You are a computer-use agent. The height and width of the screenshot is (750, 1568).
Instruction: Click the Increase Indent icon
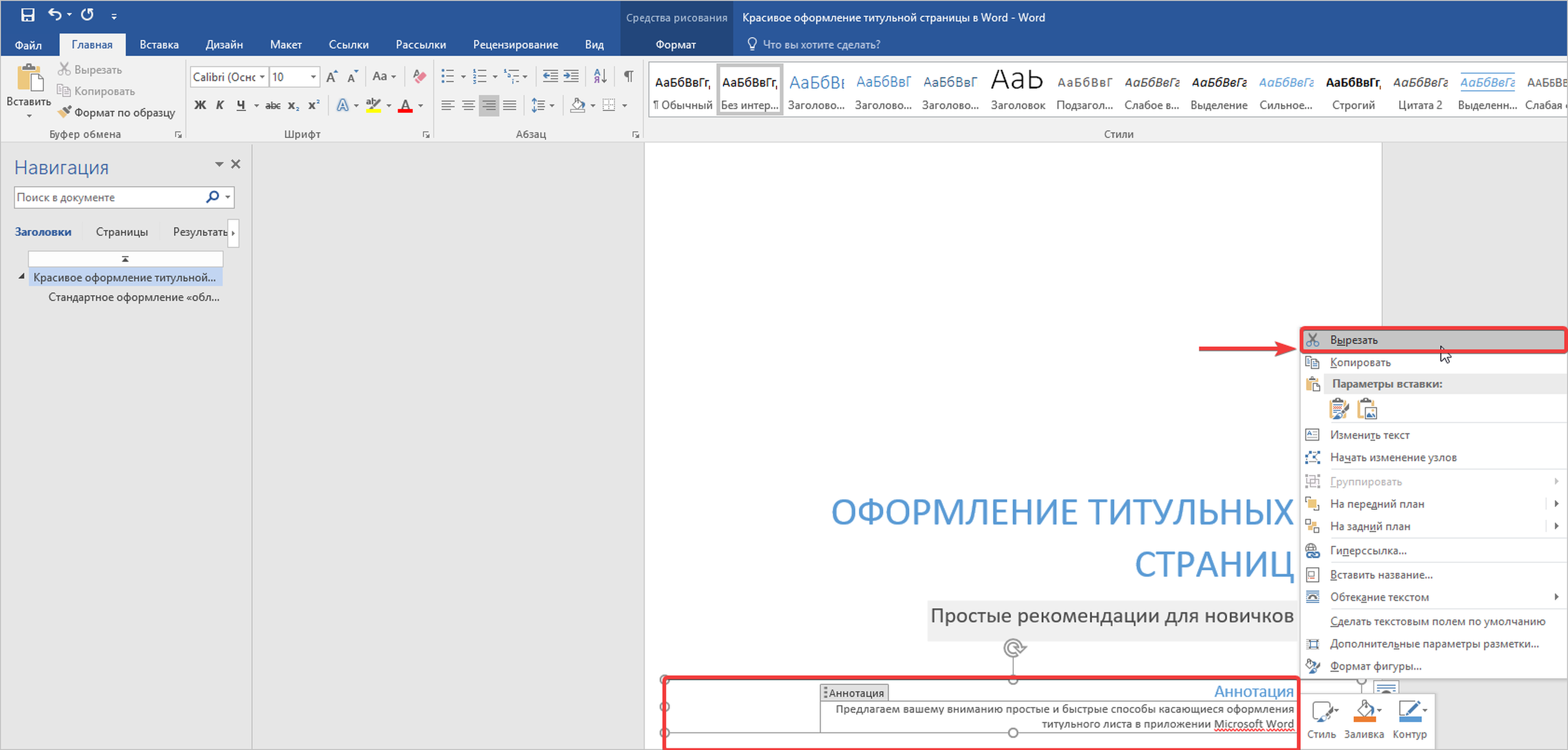pos(571,76)
